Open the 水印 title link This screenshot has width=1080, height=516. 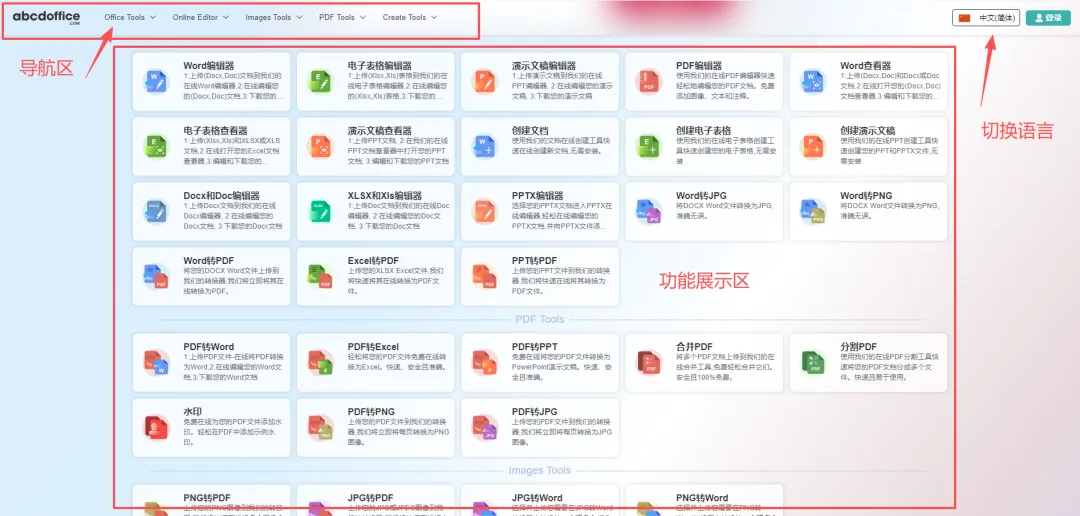point(193,411)
